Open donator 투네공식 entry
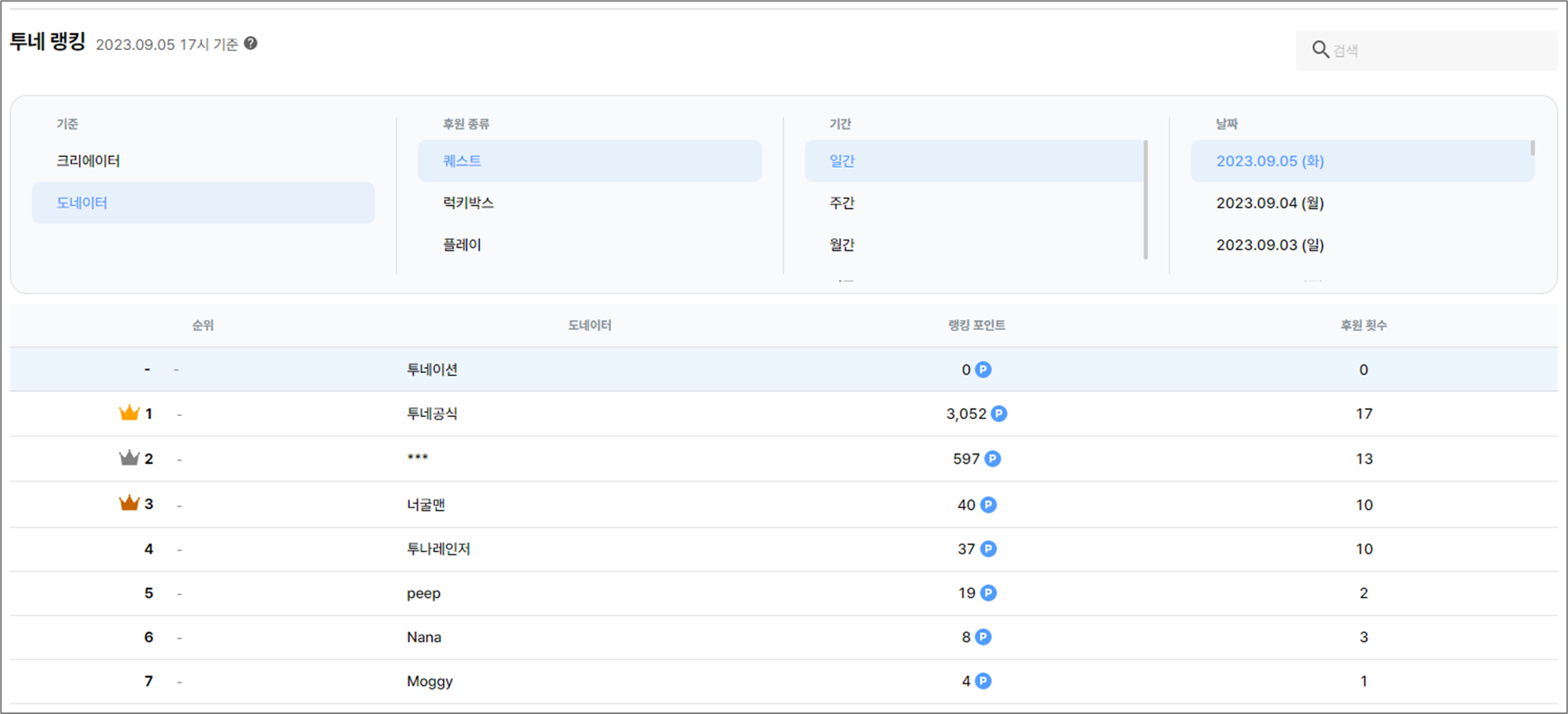This screenshot has height=714, width=1568. coord(432,414)
